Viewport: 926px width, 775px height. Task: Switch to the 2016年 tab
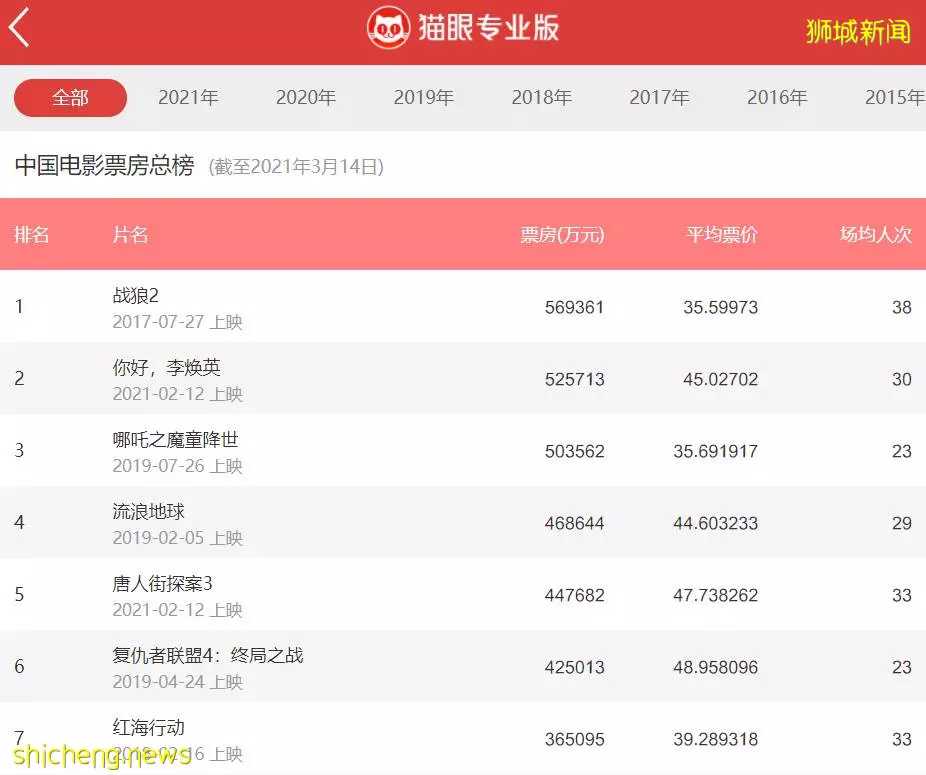[777, 97]
